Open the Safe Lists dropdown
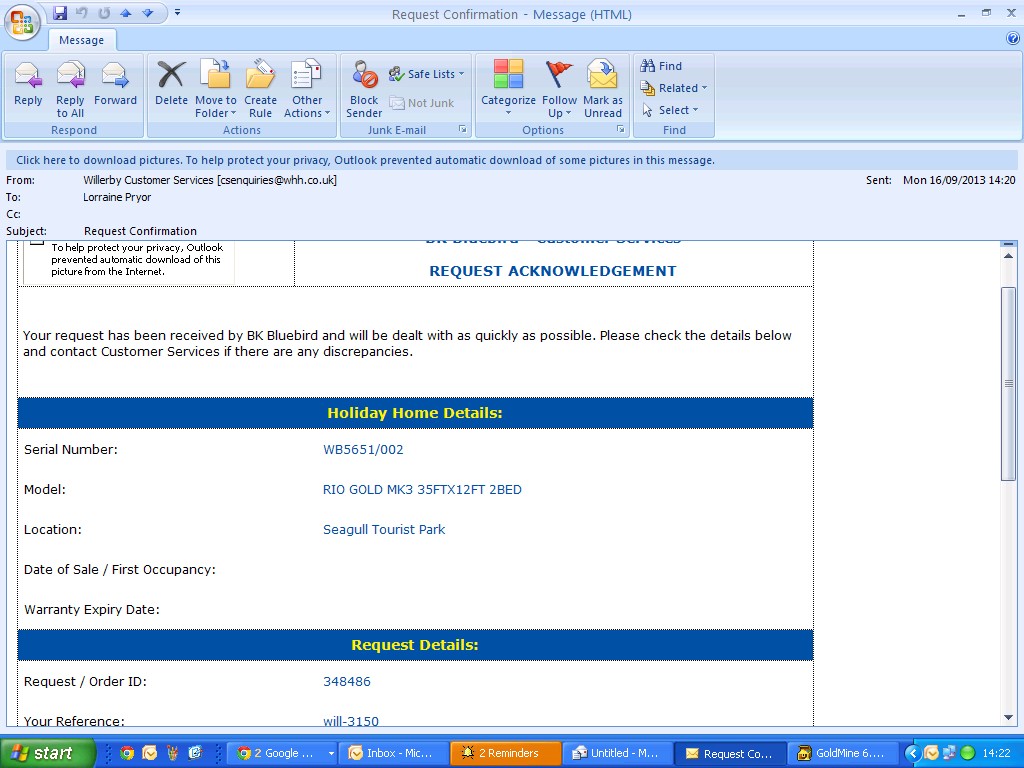Screen dimensions: 1024x768 (x=427, y=74)
